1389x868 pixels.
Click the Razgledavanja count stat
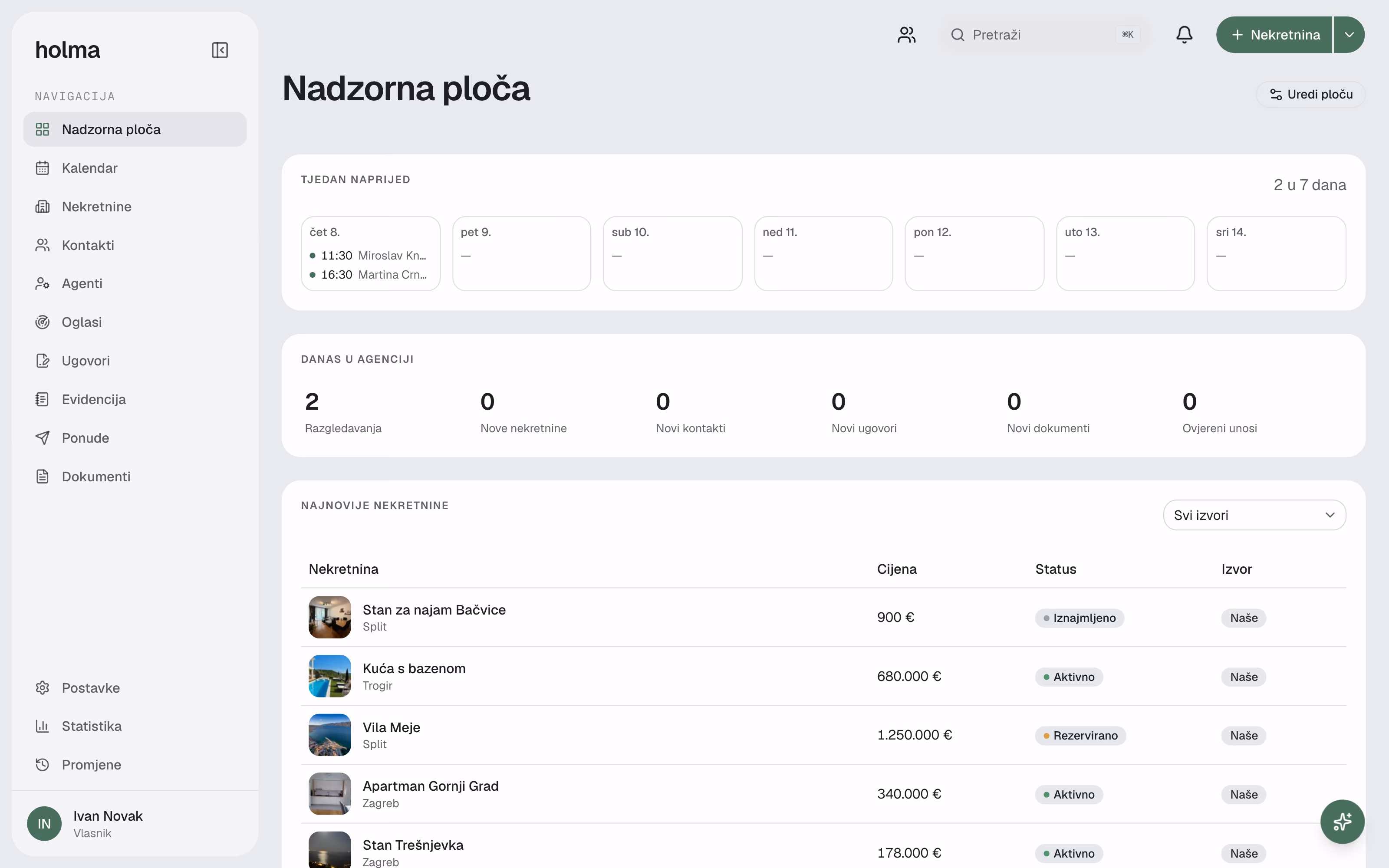click(343, 411)
